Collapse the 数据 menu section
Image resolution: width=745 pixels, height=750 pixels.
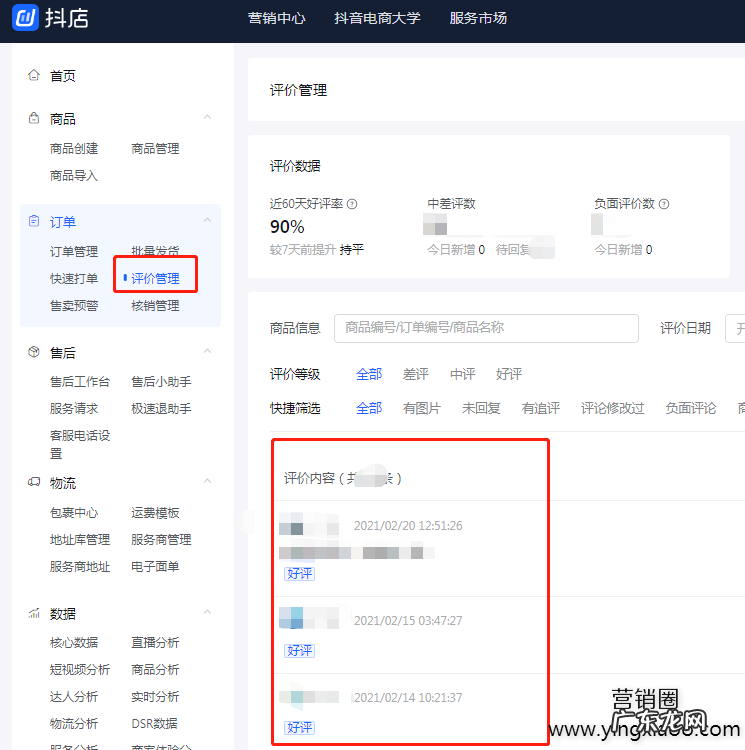coord(208,612)
